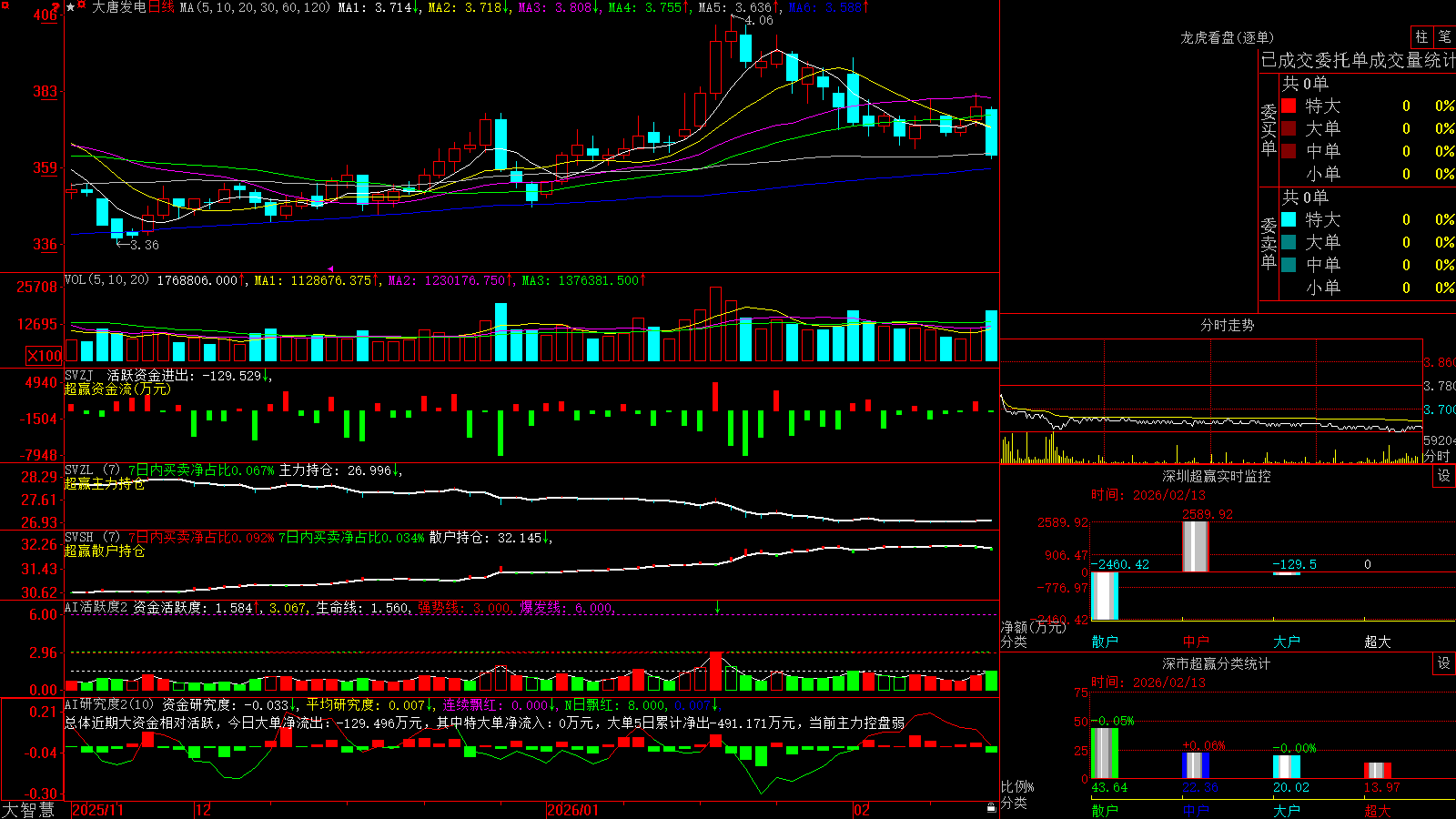This screenshot has height=819, width=1456.
Task: Click the 爆发线: 6.000 label
Action: click(568, 608)
